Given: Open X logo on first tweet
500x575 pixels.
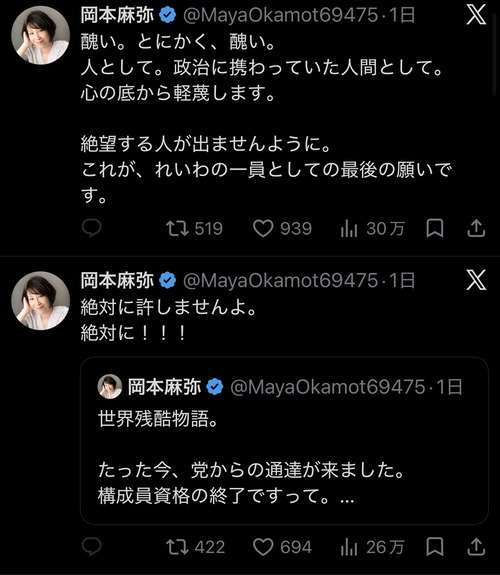Looking at the screenshot, I should [x=476, y=15].
